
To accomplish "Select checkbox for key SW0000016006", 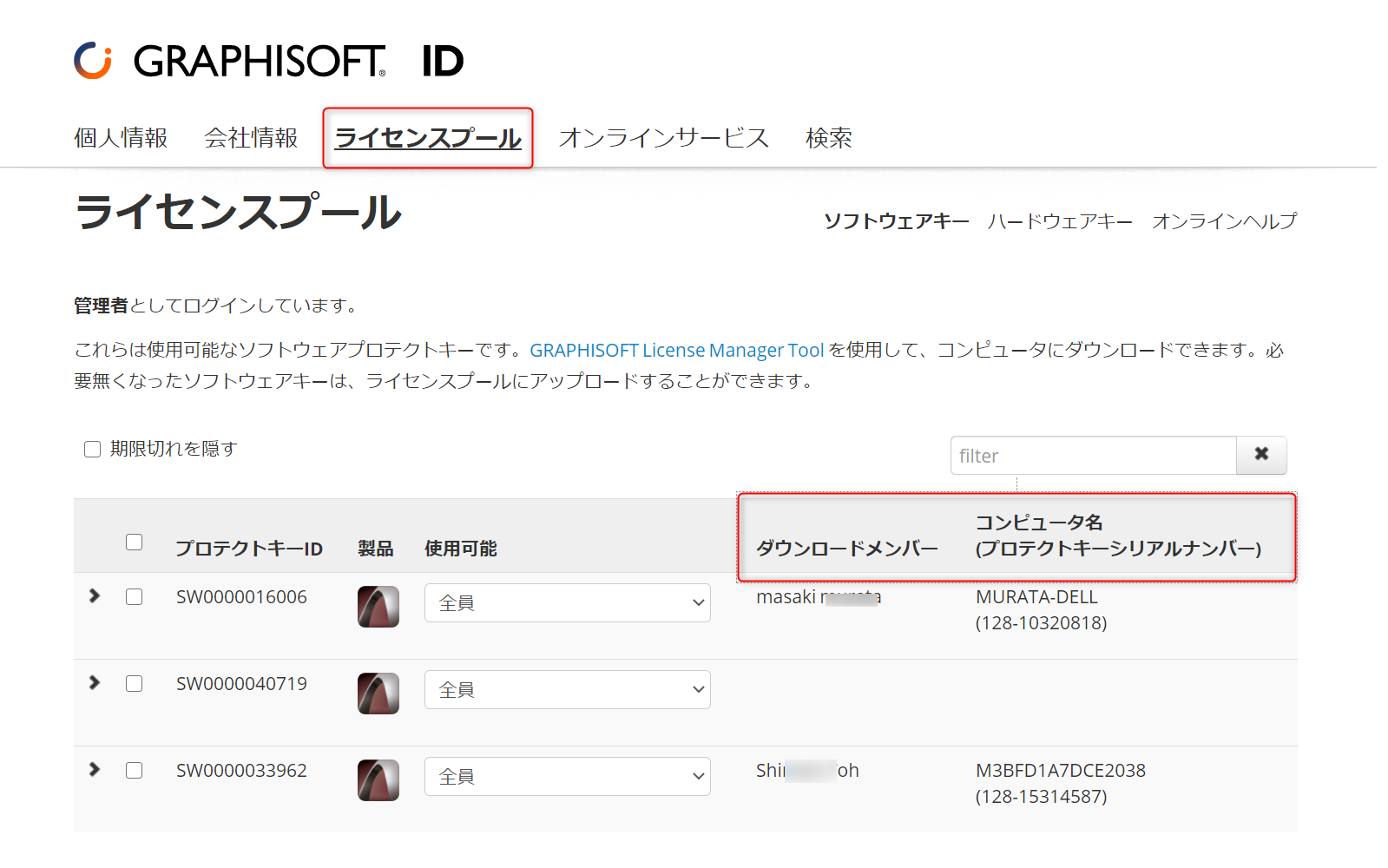I will coord(134,596).
